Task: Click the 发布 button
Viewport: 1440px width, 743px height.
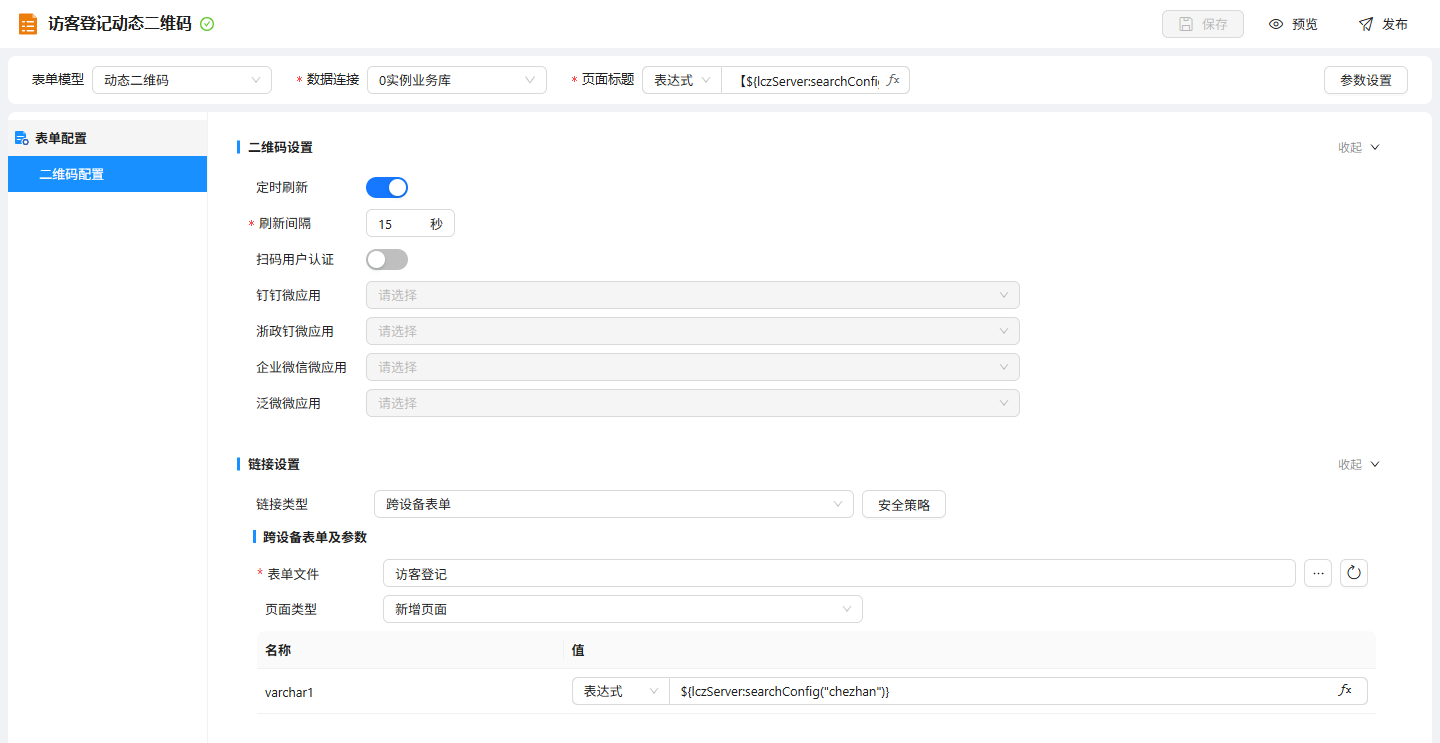Action: (1383, 24)
